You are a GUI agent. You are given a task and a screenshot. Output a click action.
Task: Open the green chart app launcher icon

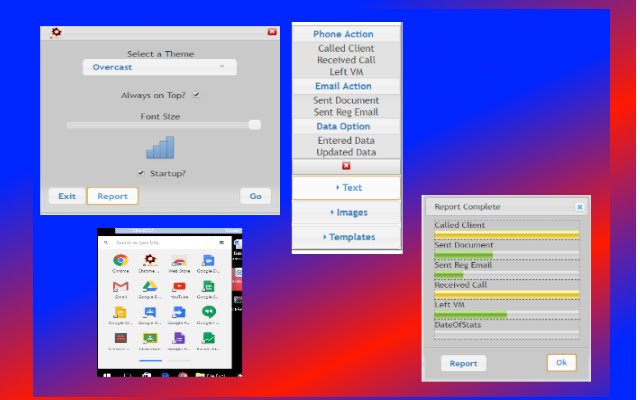[208, 338]
